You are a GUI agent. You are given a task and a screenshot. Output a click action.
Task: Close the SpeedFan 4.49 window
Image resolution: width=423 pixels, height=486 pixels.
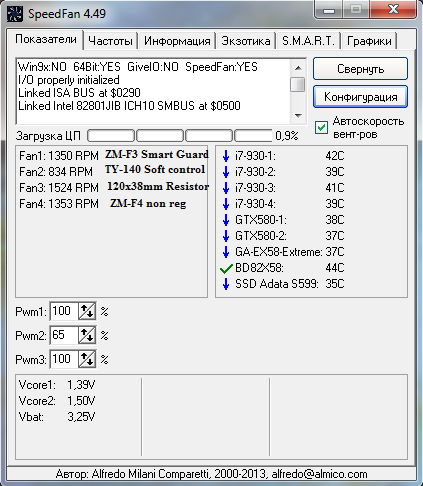pyautogui.click(x=393, y=10)
